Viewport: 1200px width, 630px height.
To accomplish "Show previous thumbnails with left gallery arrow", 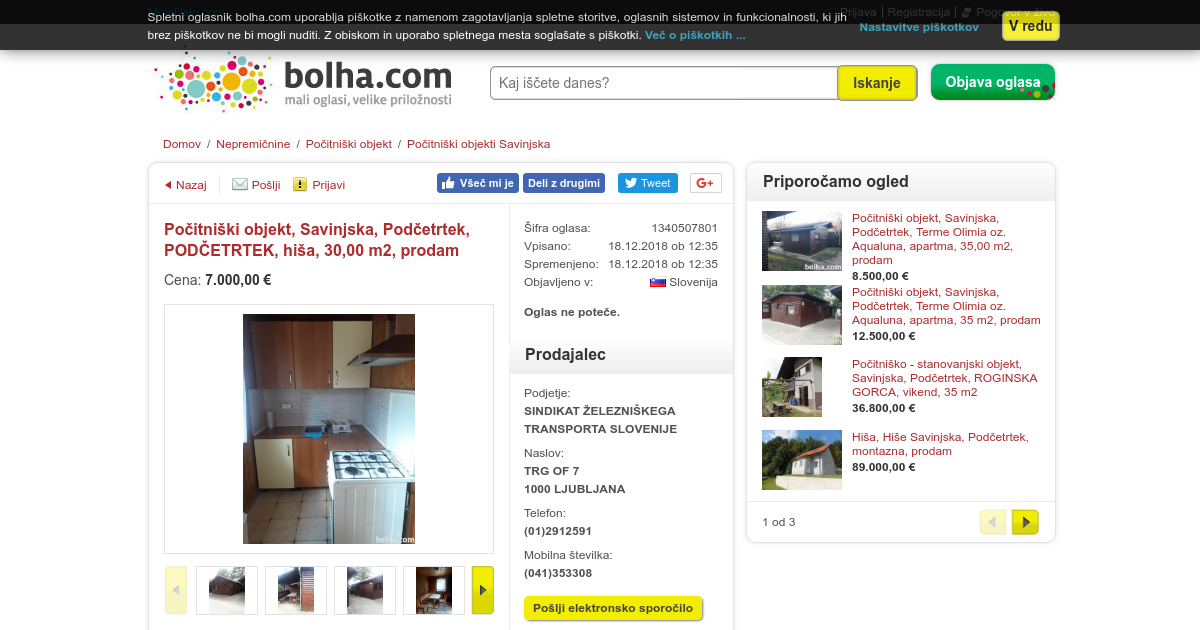I will [176, 590].
